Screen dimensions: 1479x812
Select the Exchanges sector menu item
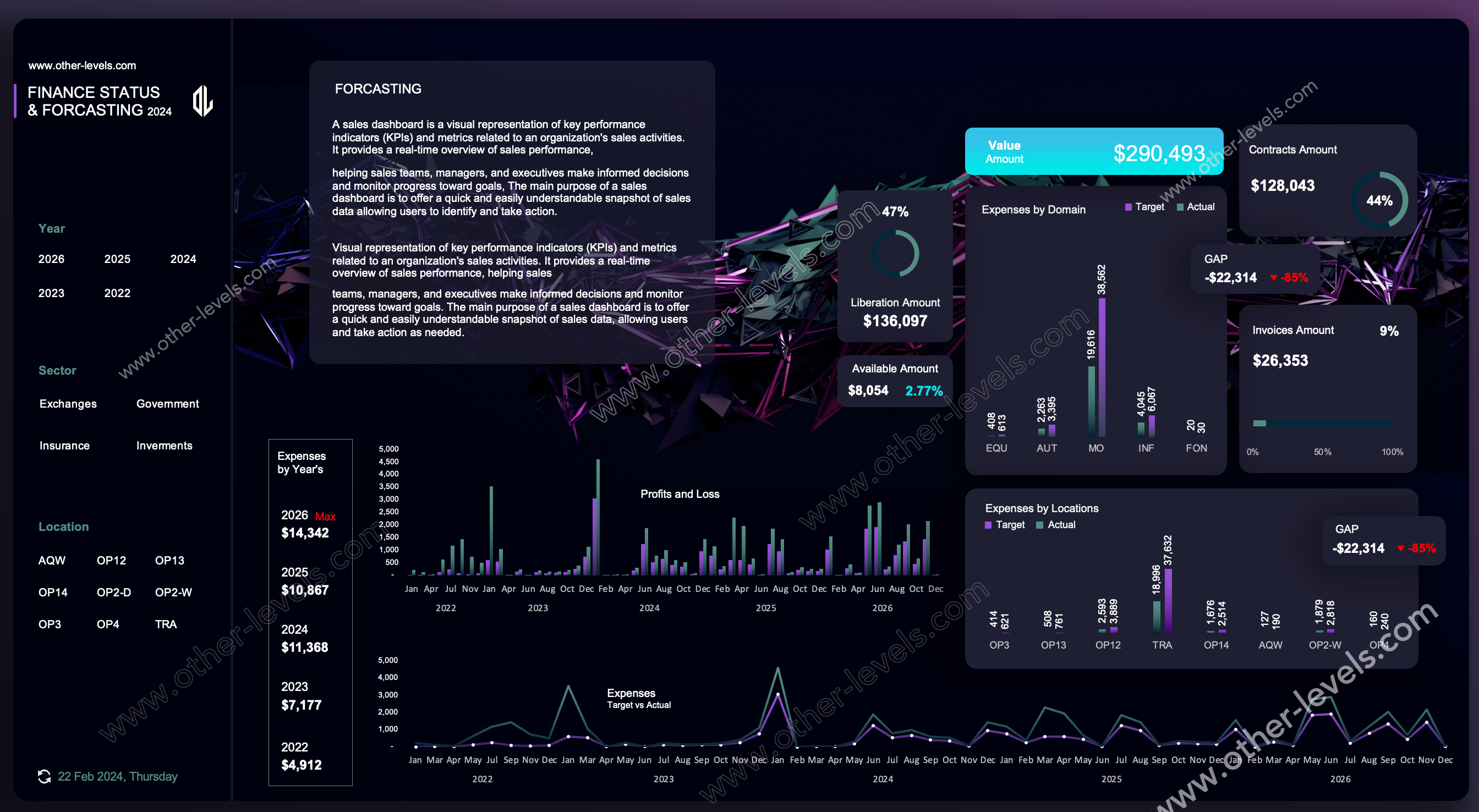point(67,404)
